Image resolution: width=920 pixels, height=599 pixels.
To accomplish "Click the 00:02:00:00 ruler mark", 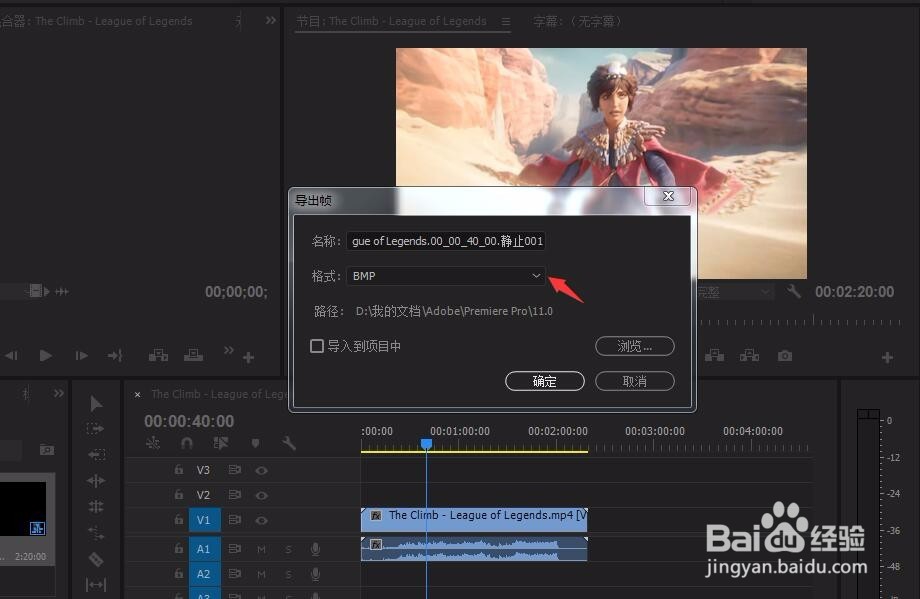I will tap(557, 431).
